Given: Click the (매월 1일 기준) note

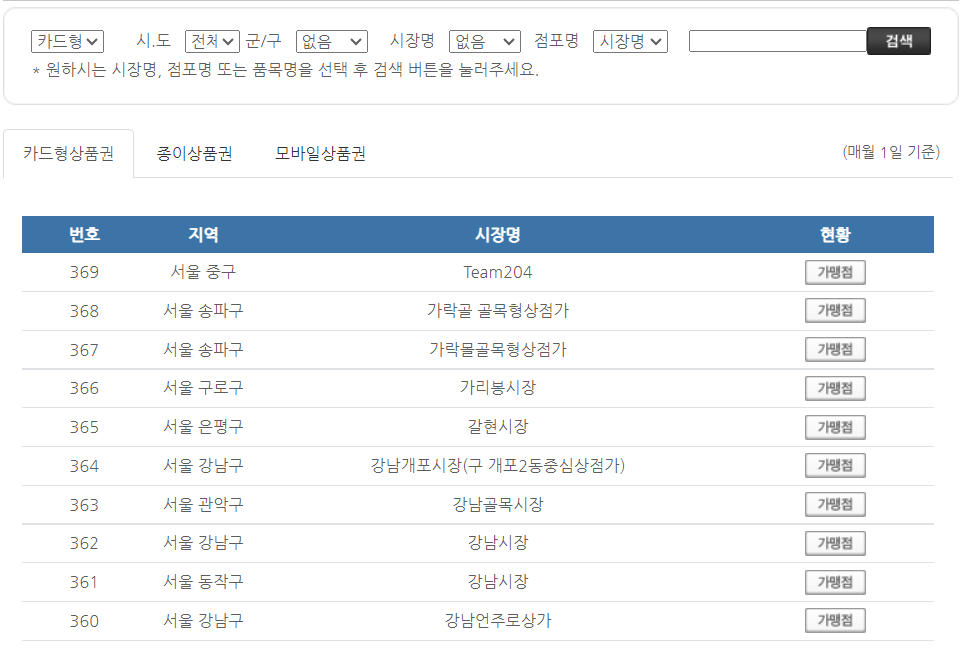Looking at the screenshot, I should tap(891, 152).
